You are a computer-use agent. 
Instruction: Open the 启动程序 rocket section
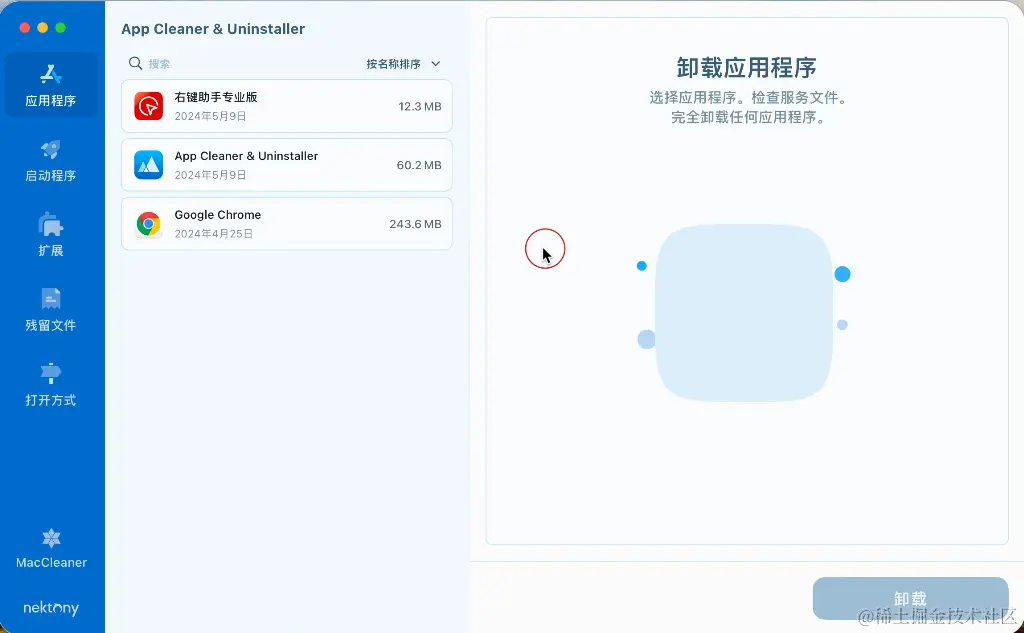(x=51, y=161)
